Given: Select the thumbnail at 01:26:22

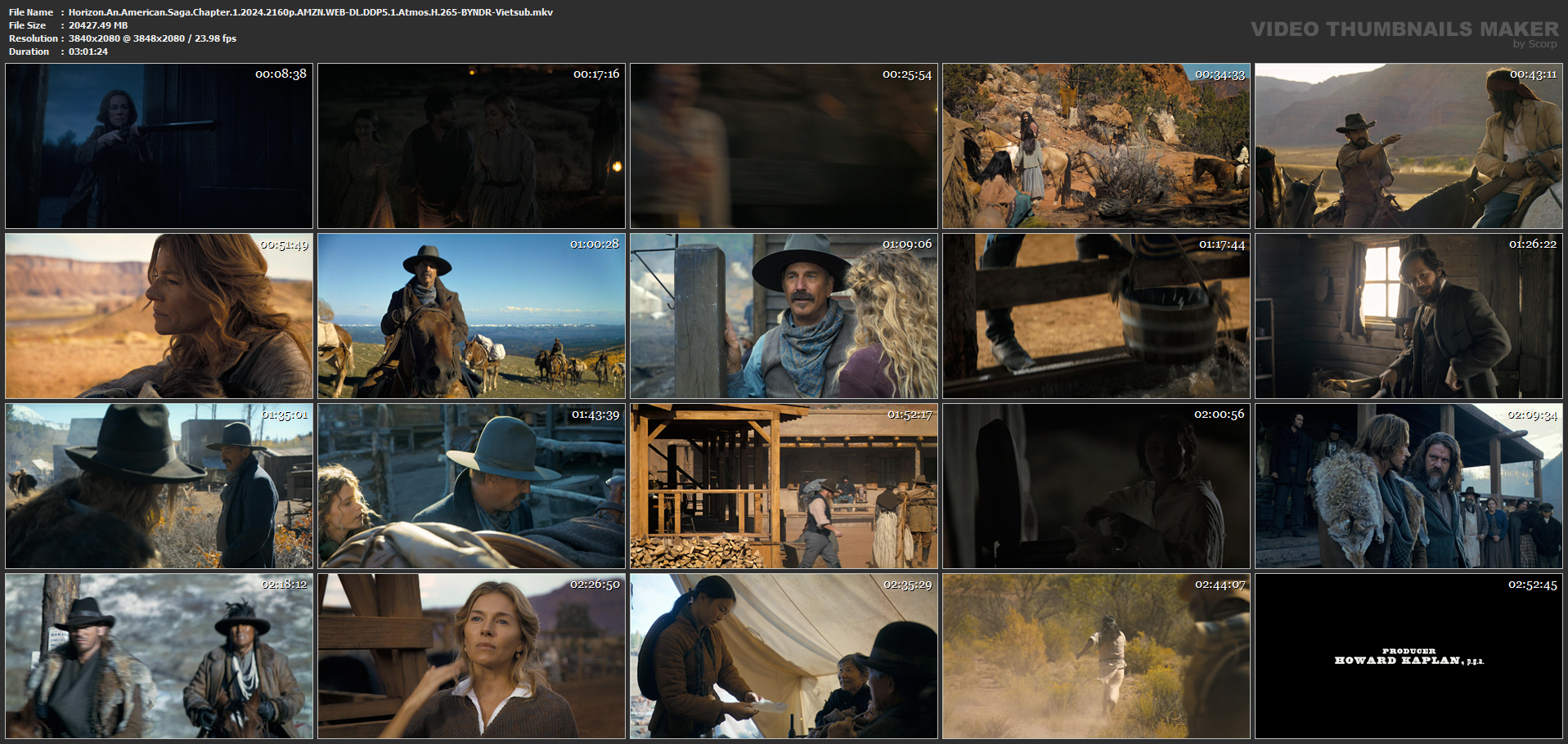Looking at the screenshot, I should pyautogui.click(x=1409, y=316).
